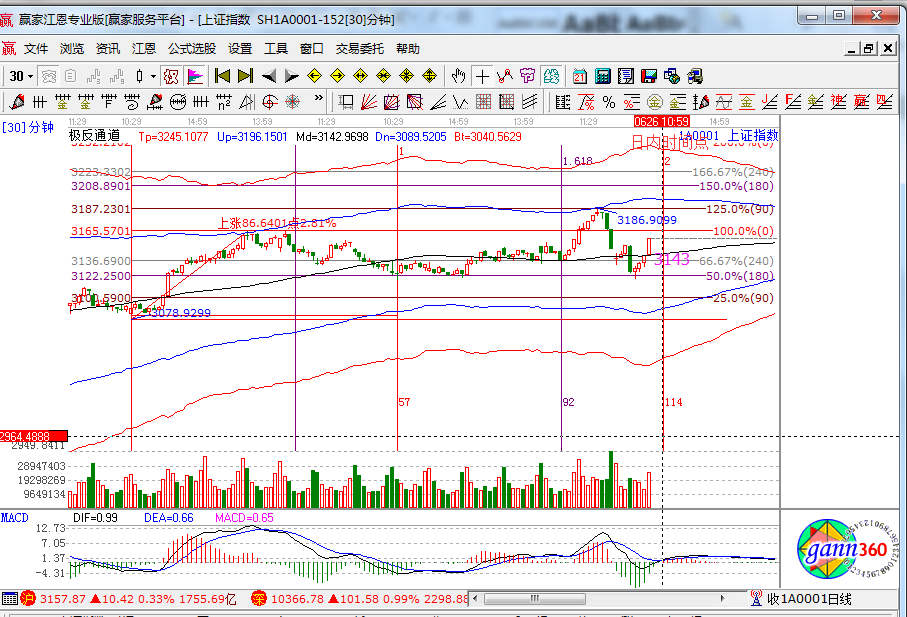
Task: Open the 窗口 menu
Action: coord(311,49)
